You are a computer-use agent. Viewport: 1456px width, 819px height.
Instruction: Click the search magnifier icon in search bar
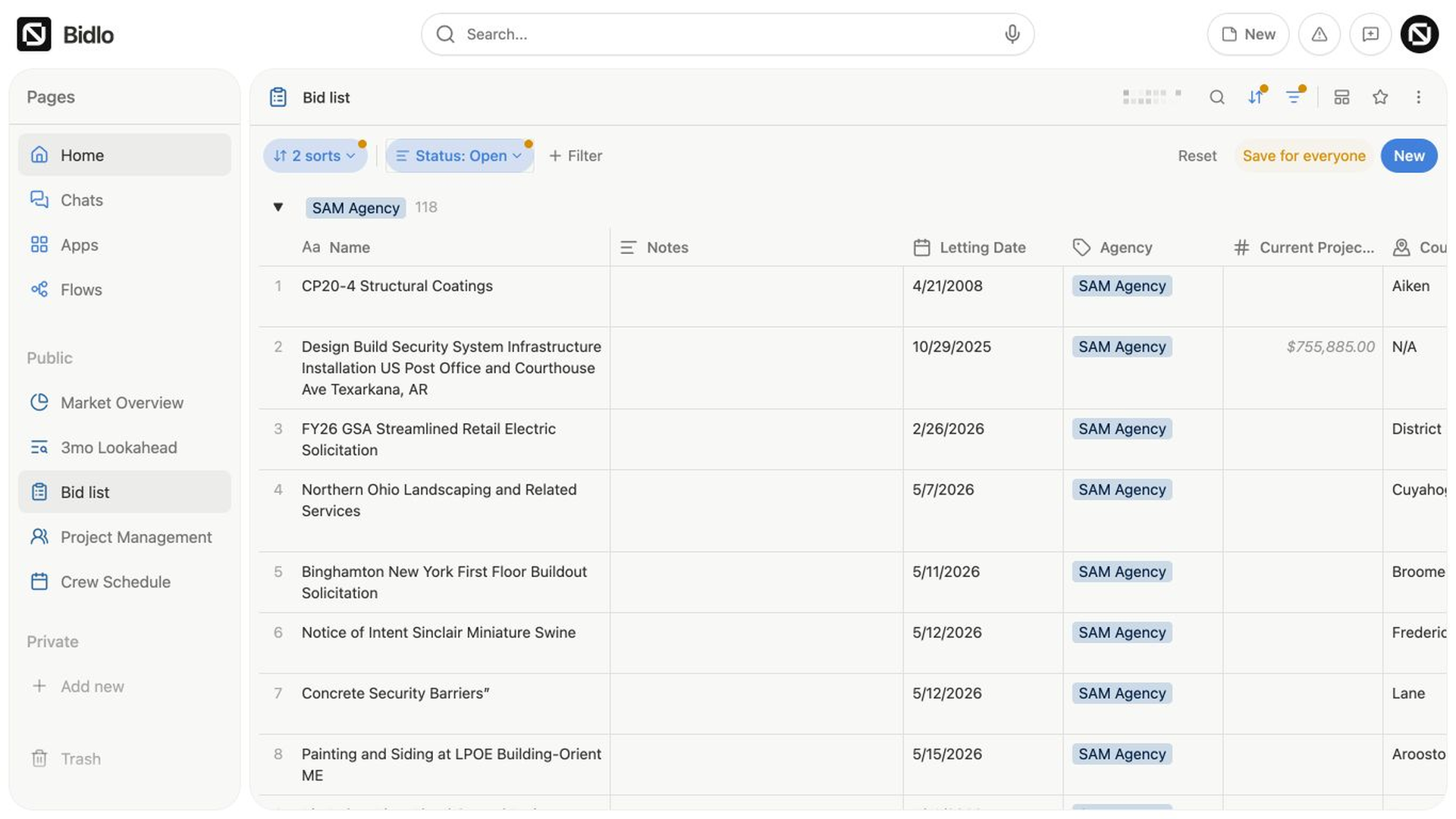446,34
